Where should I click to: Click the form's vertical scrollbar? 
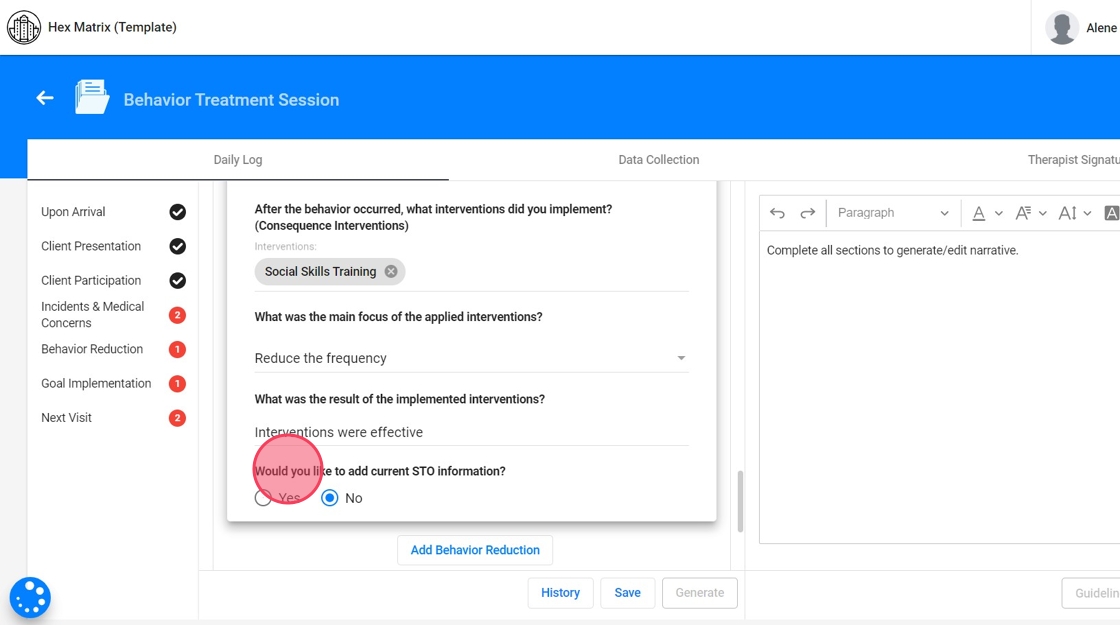click(740, 501)
